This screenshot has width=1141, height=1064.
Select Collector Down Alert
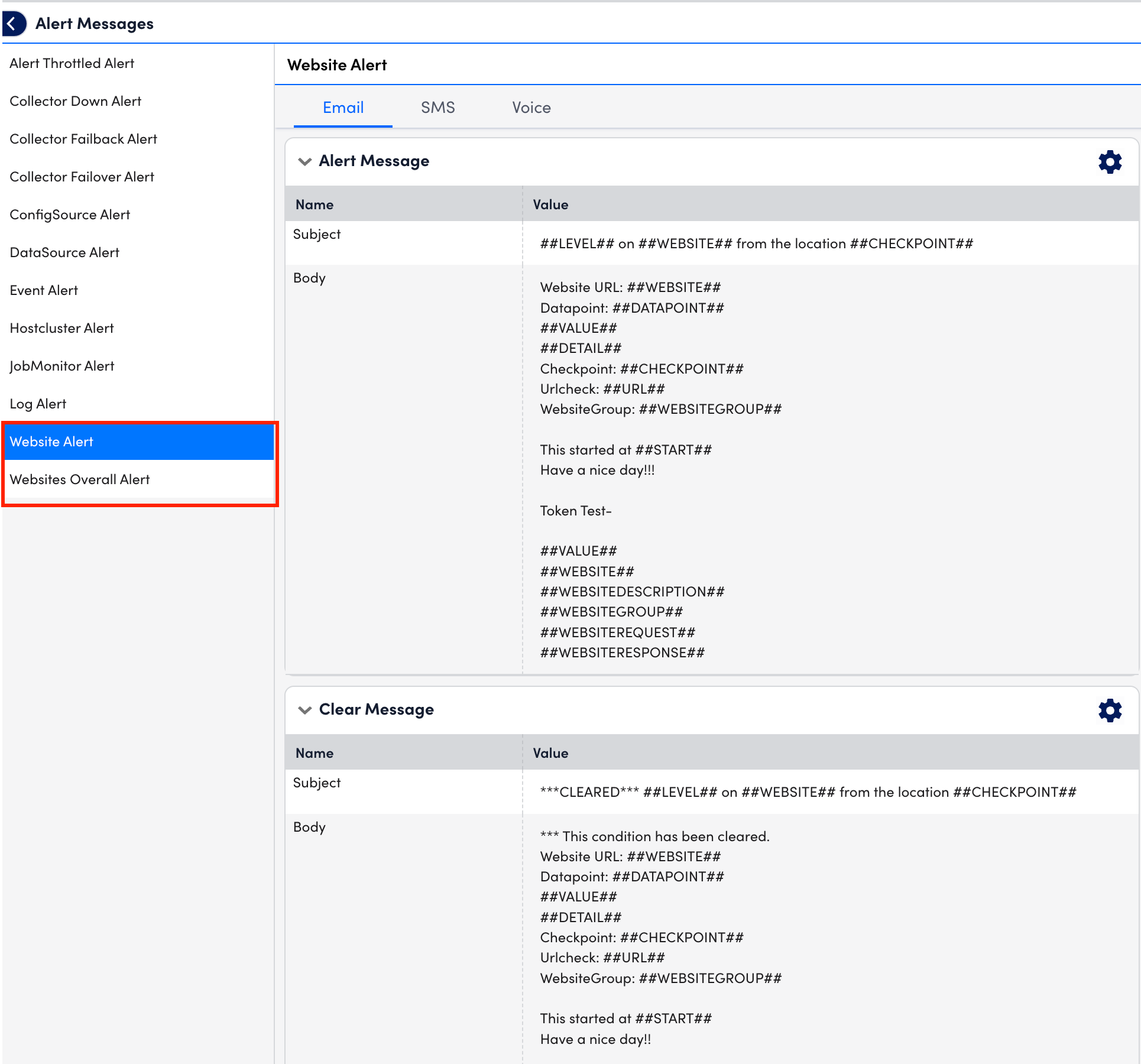[x=75, y=101]
